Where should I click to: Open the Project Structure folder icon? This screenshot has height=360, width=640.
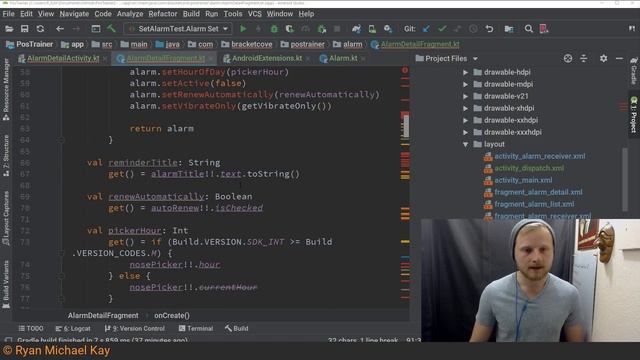509,29
